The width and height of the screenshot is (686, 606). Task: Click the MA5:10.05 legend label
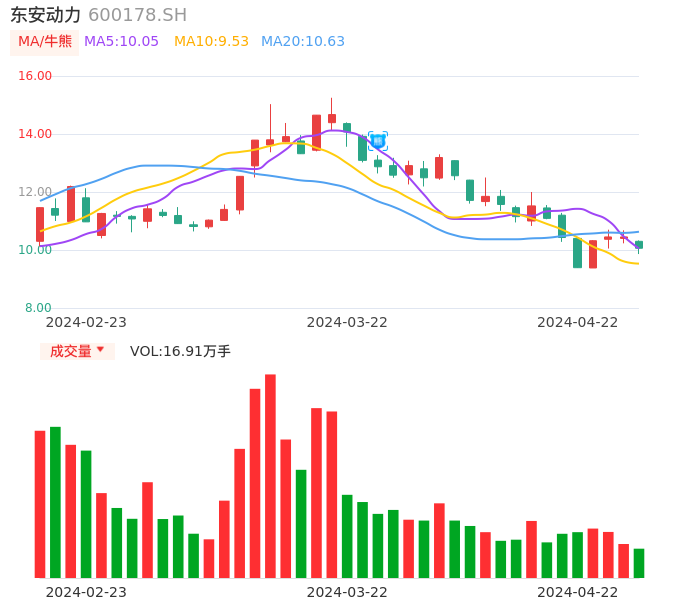[121, 42]
